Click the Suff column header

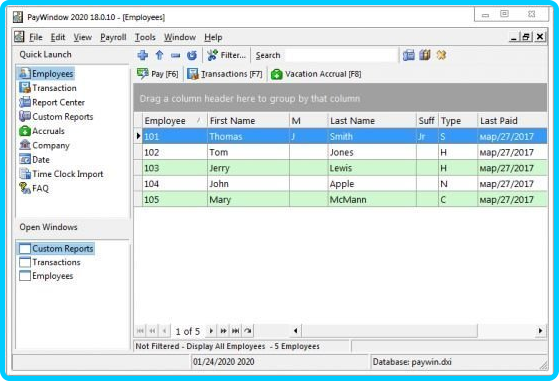point(427,121)
